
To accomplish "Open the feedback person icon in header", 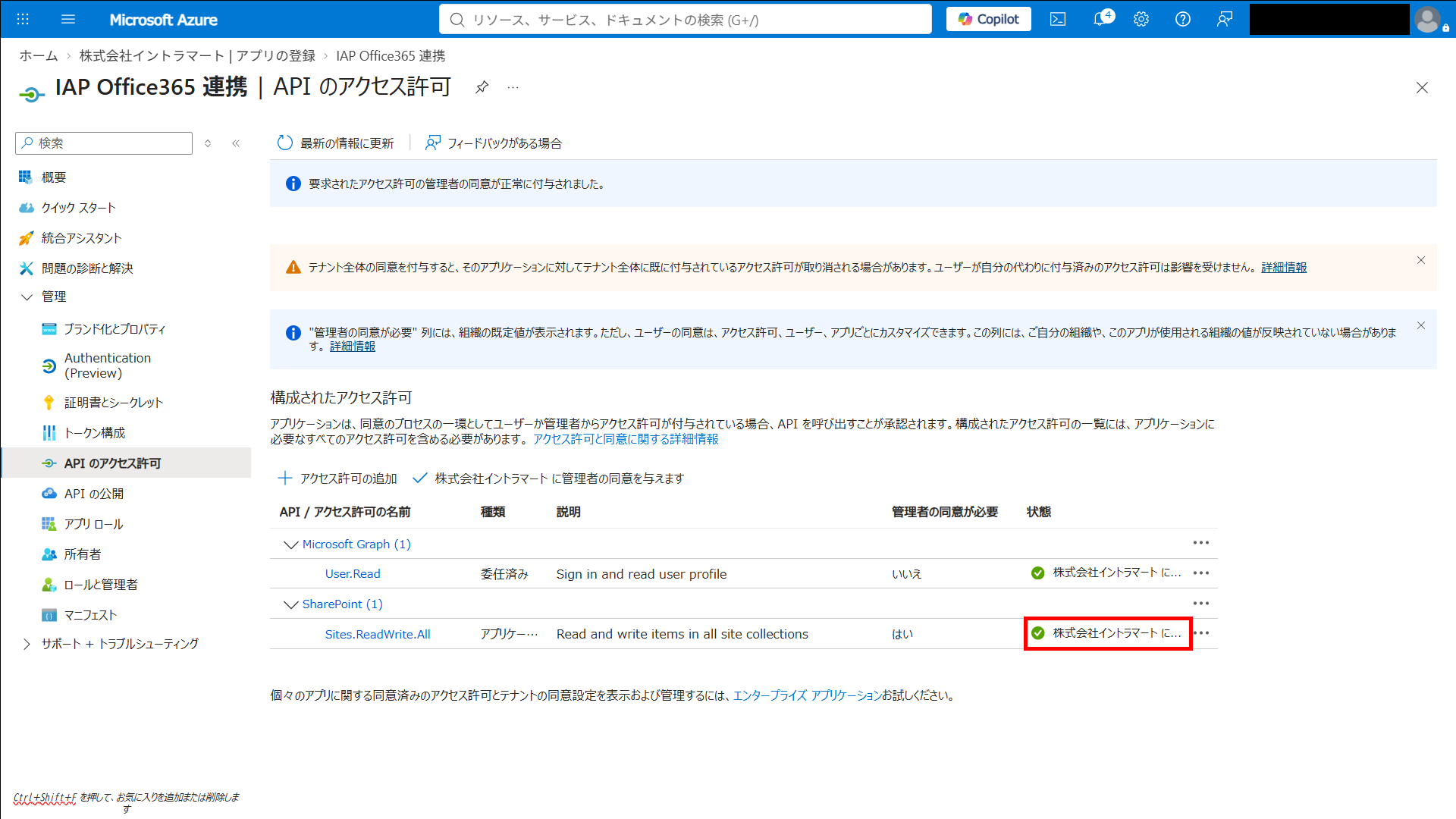I will (1224, 20).
